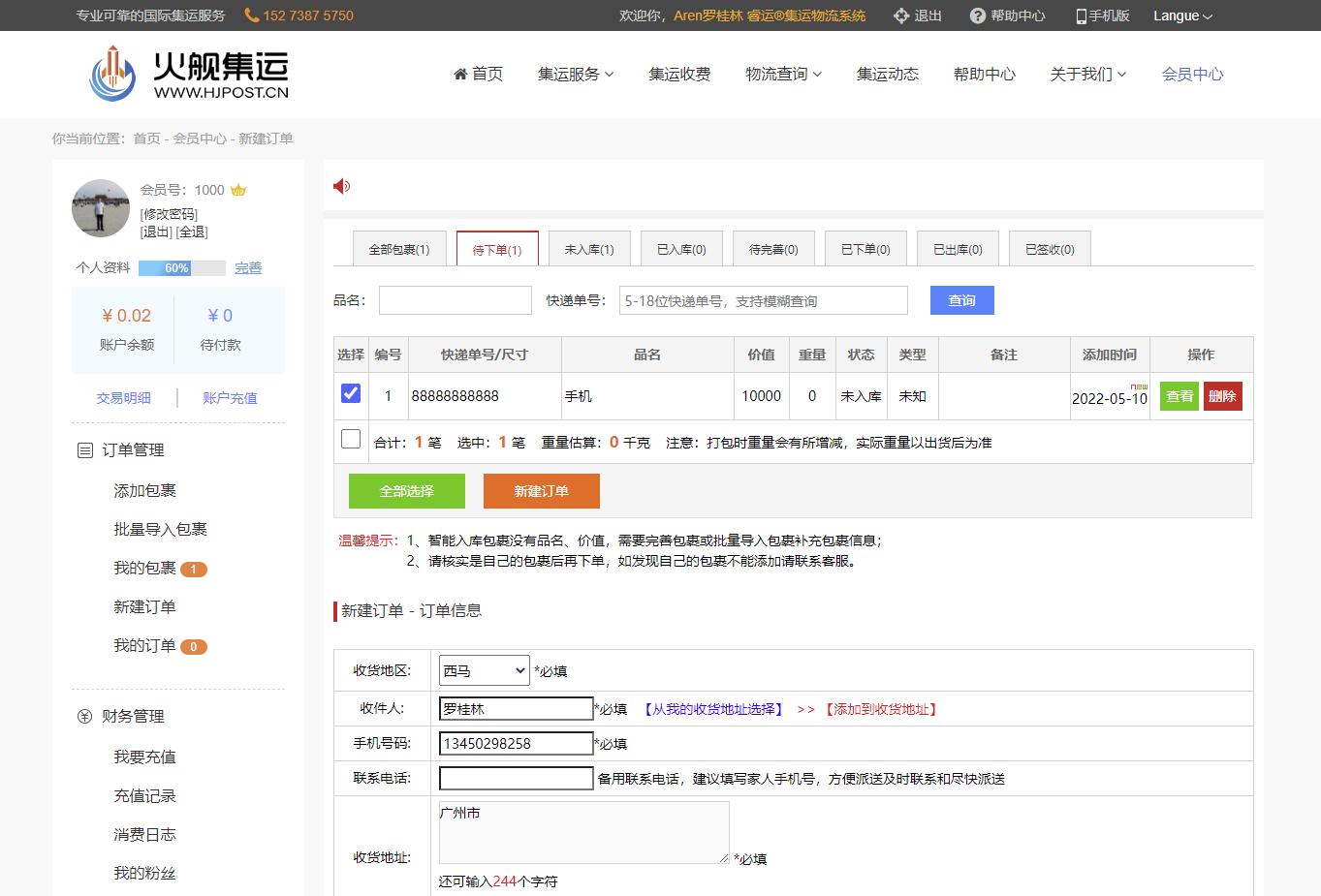
Task: Switch to 全部包裹(1) tab
Action: 399,249
